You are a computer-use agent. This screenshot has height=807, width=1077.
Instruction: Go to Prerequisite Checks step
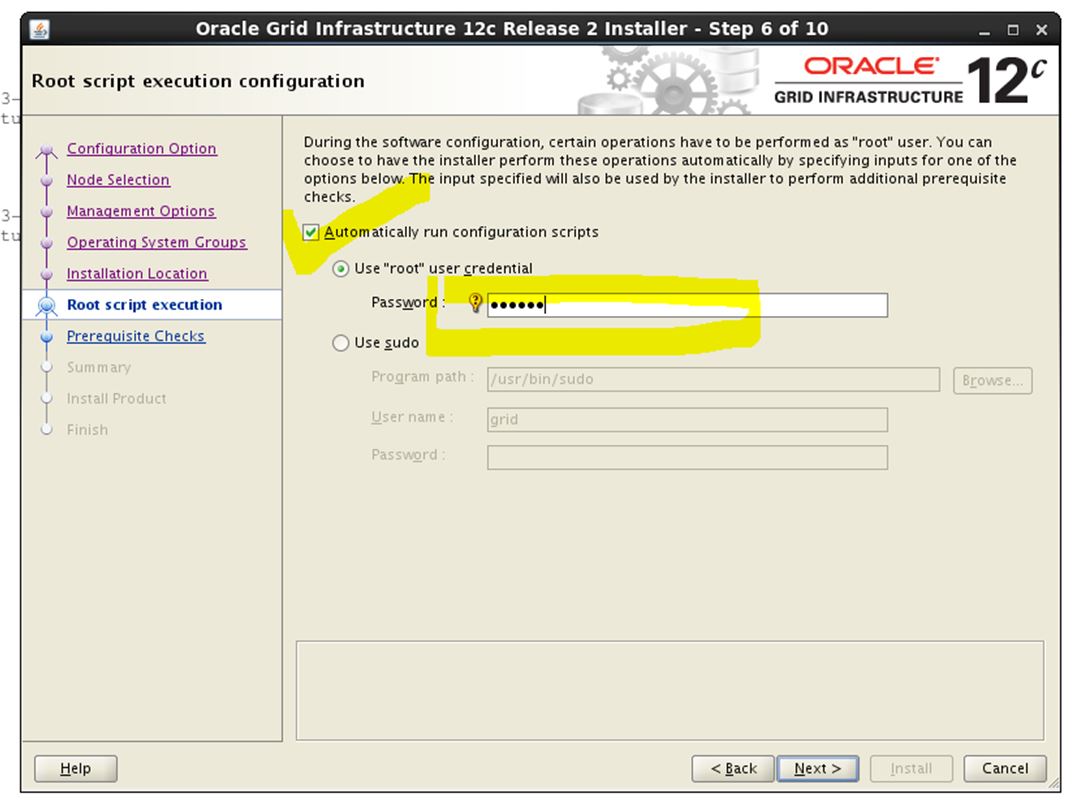click(x=135, y=336)
